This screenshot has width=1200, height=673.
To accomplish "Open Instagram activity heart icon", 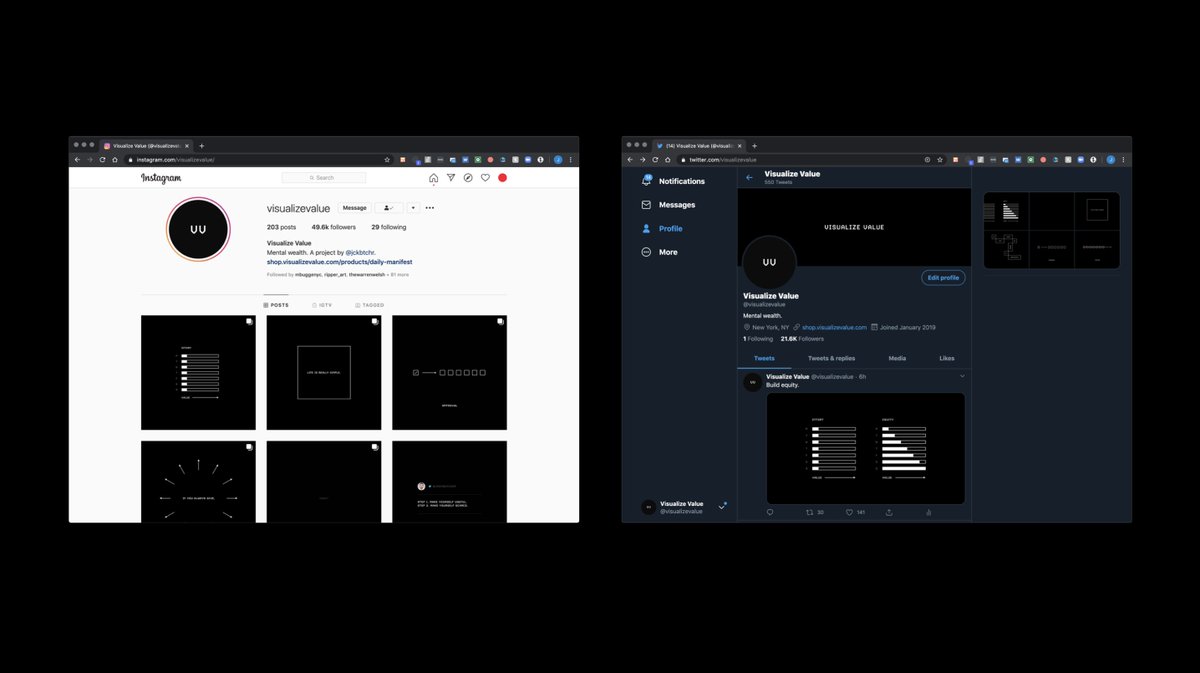I will 485,178.
